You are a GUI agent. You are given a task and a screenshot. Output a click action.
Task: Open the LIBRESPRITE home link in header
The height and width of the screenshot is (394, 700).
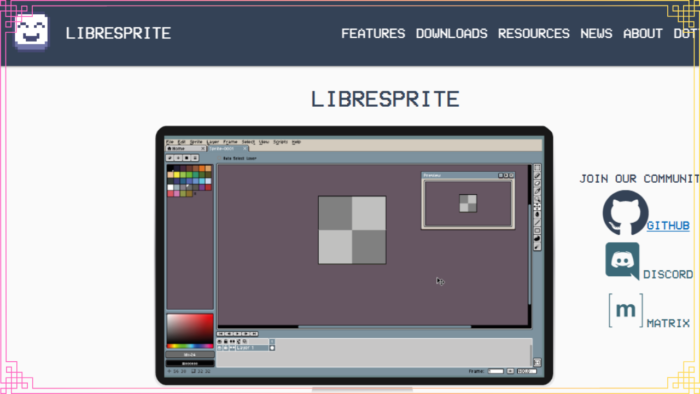pos(118,33)
